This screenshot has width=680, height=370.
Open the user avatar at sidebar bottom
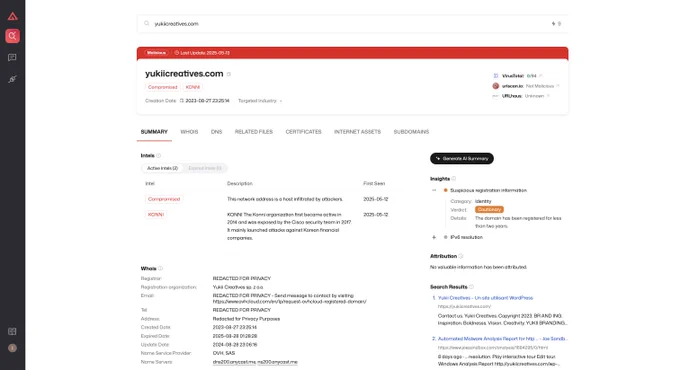pos(12,348)
